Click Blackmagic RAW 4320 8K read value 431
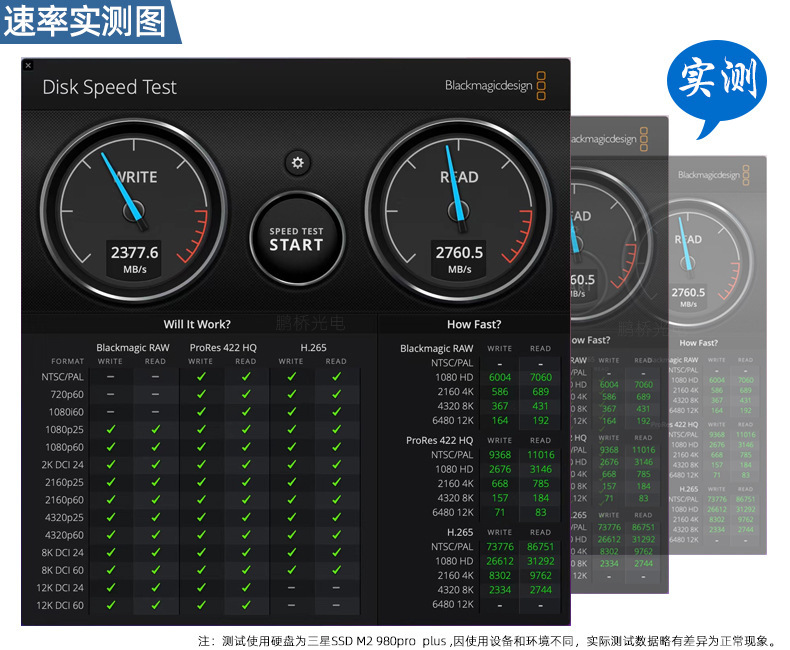Viewport: 790px width, 650px height. click(541, 406)
